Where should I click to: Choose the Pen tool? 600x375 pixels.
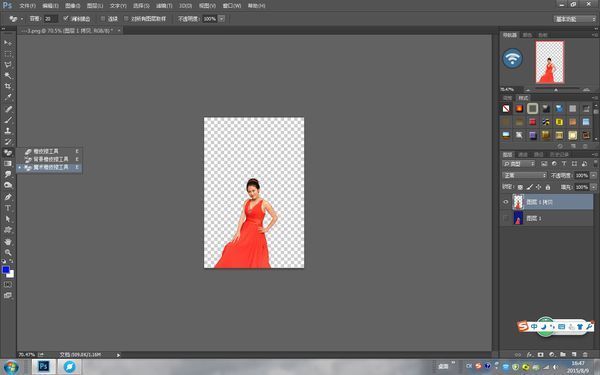point(8,197)
